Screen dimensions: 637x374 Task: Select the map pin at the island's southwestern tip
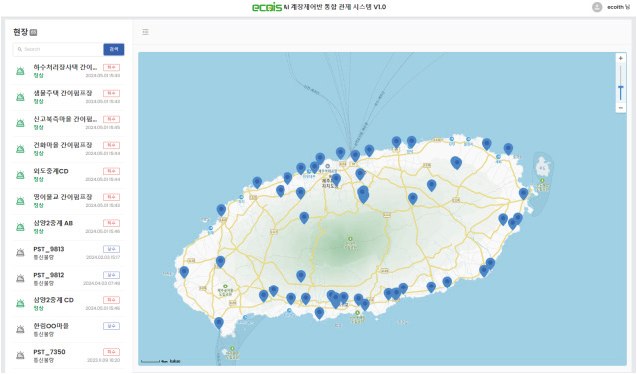click(x=219, y=323)
